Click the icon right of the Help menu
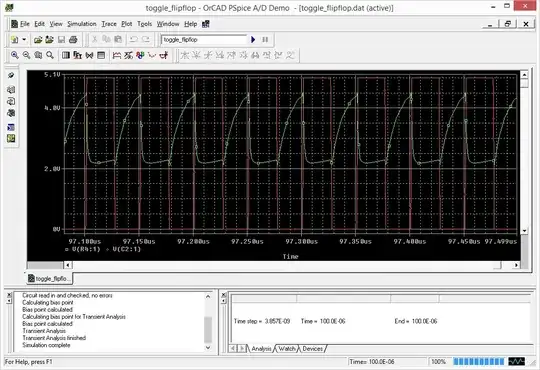The width and height of the screenshot is (540, 370). 206,24
